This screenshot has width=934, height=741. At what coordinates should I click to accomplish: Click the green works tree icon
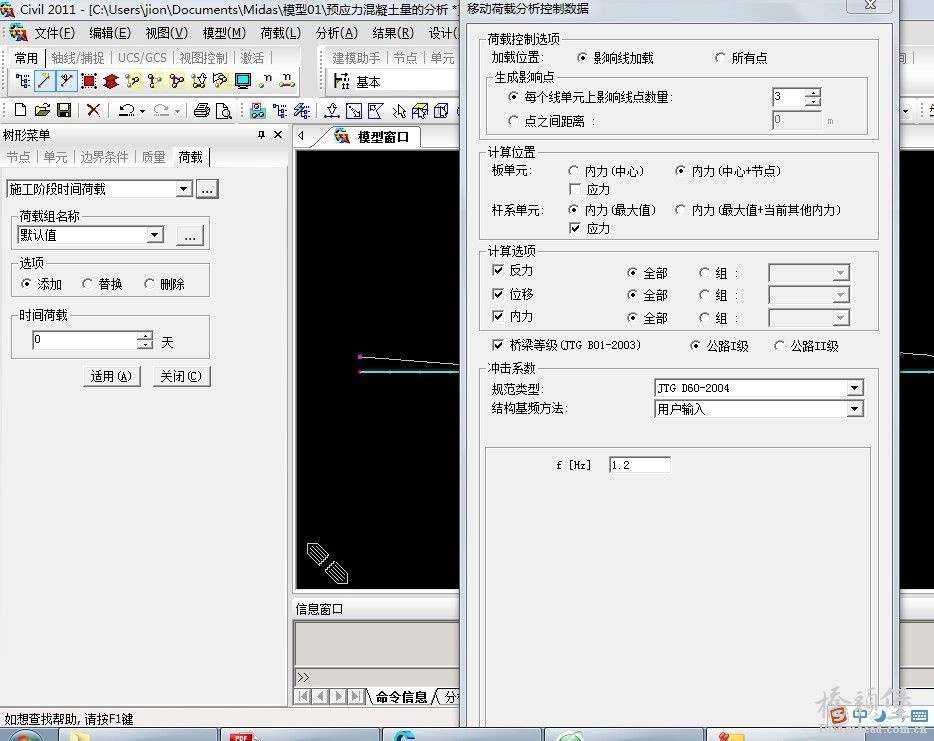[258, 110]
